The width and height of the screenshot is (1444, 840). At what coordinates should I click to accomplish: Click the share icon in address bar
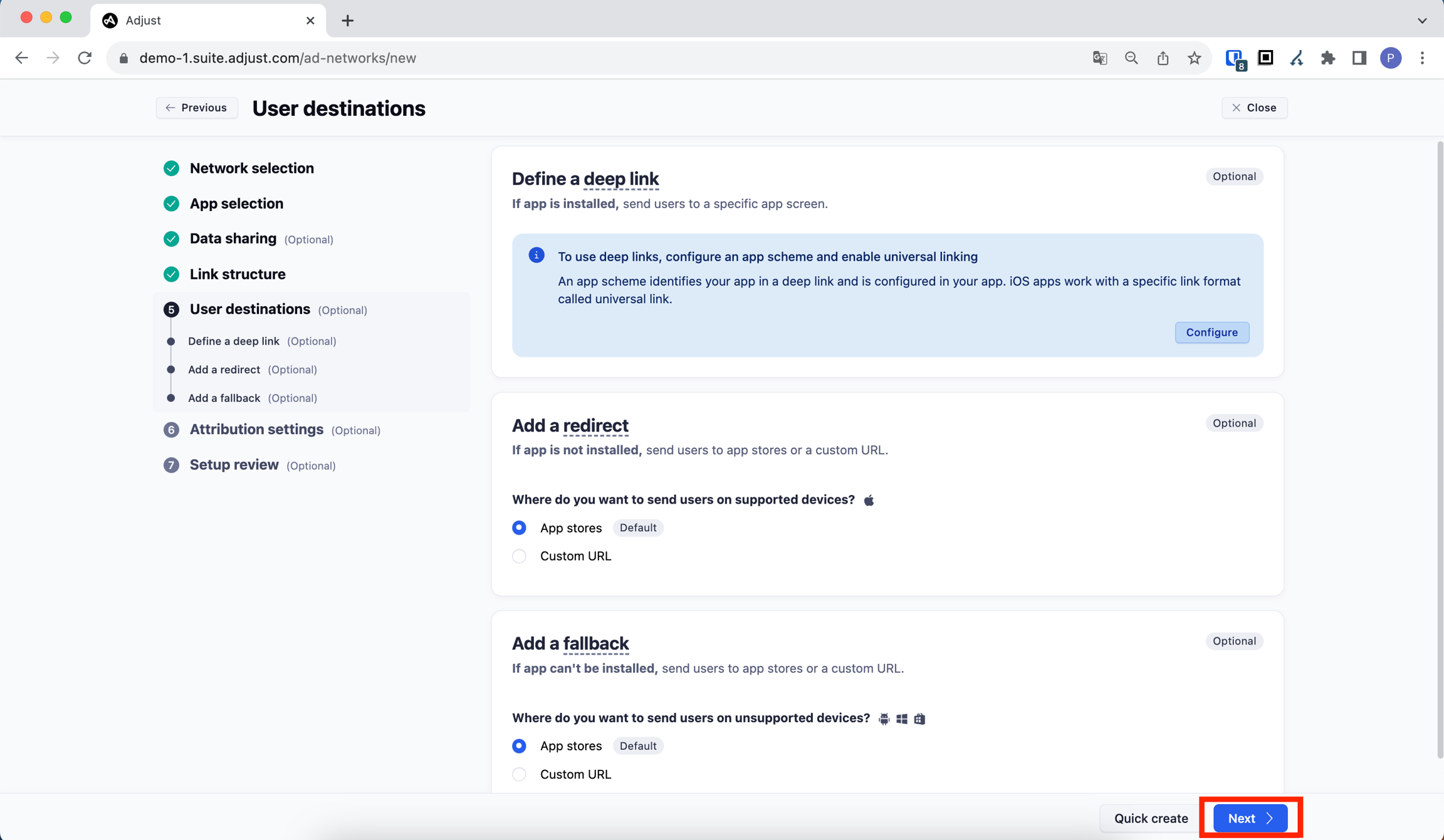1163,58
